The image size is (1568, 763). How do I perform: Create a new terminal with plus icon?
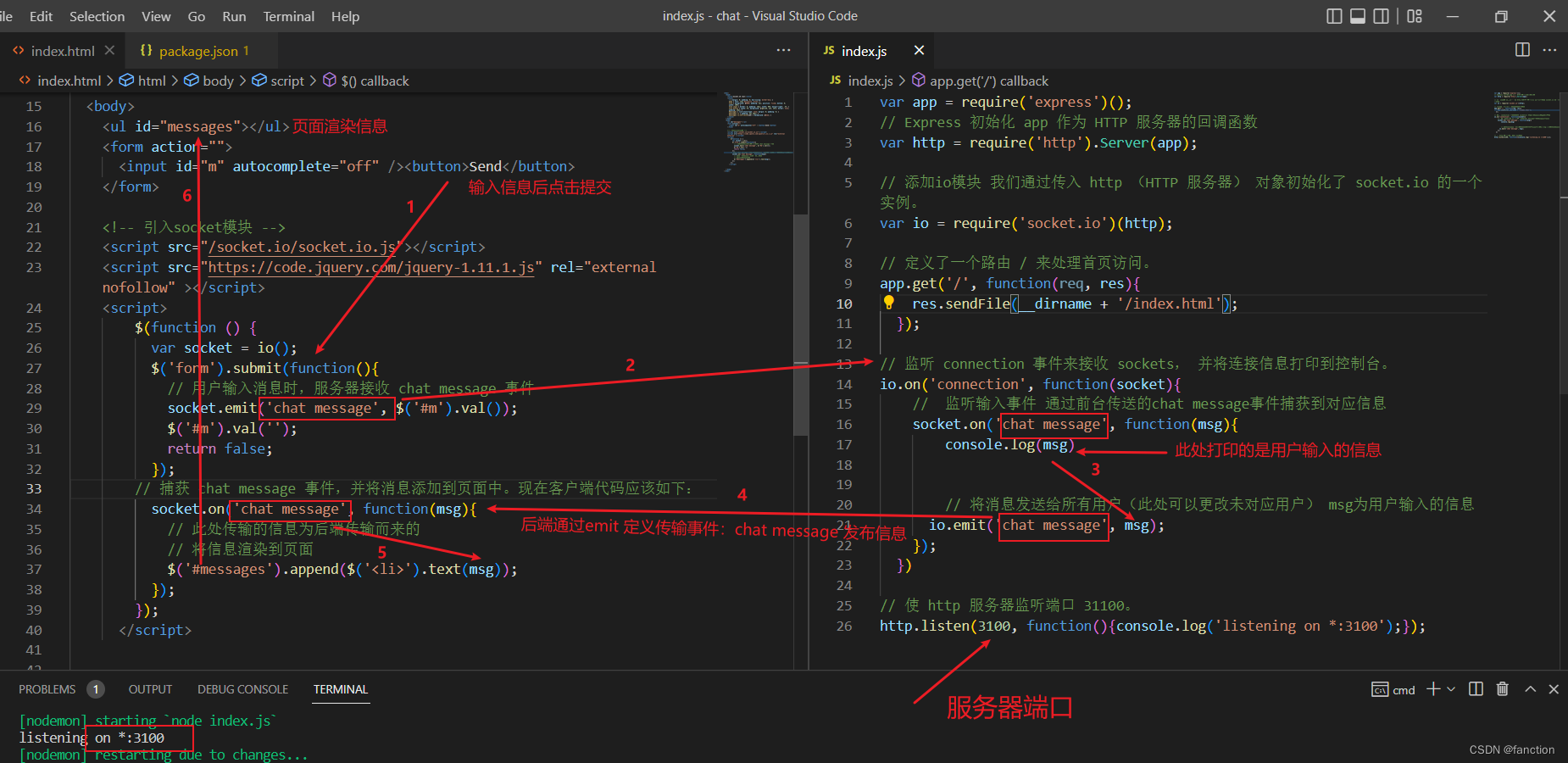(x=1433, y=689)
